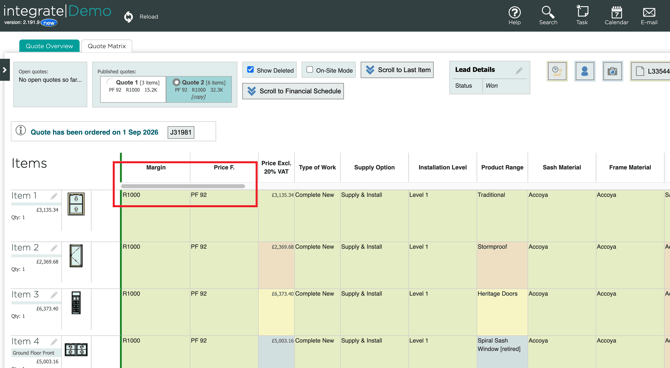Click the info icon beside ordered notice
Viewport: 670px width, 368px height.
coord(21,131)
